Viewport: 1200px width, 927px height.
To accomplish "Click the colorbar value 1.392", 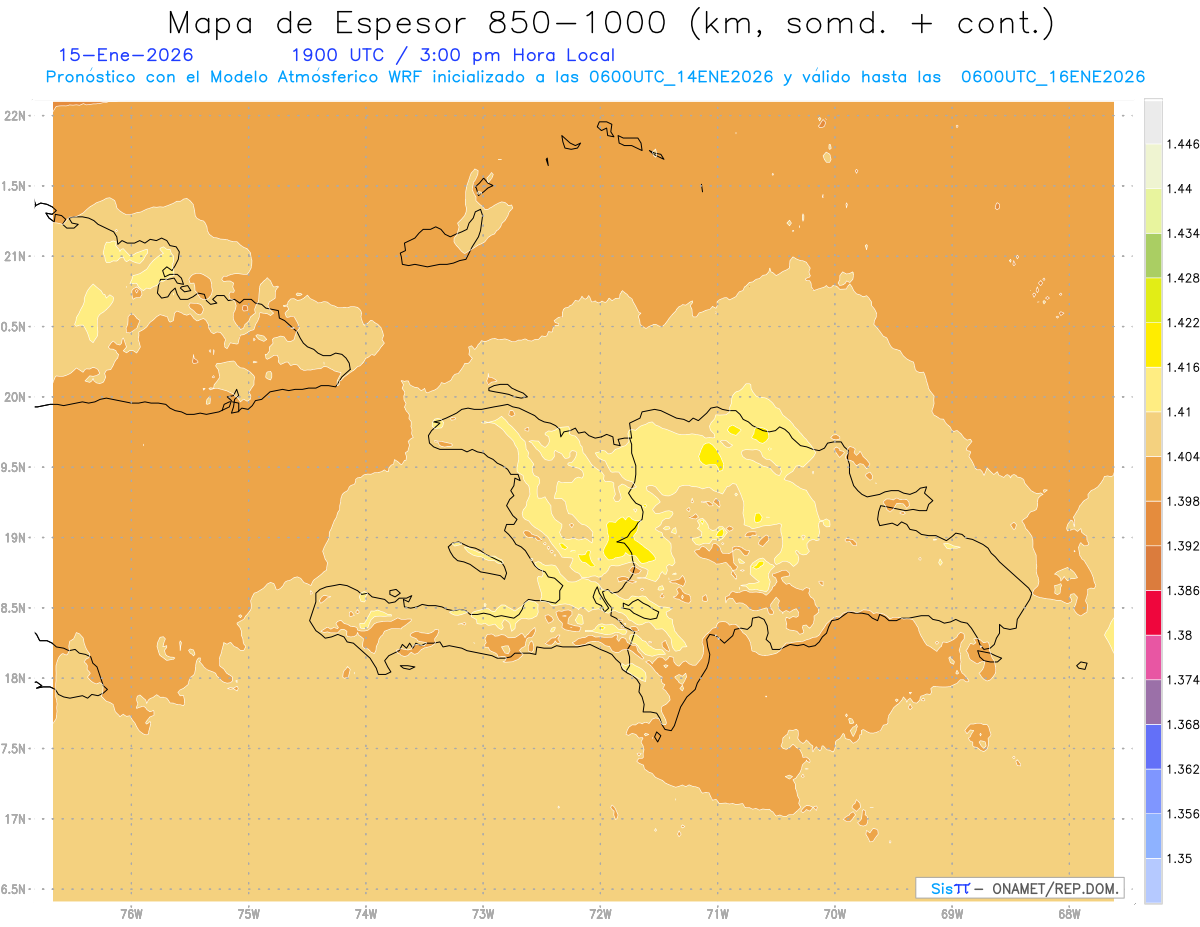I will [x=1182, y=546].
